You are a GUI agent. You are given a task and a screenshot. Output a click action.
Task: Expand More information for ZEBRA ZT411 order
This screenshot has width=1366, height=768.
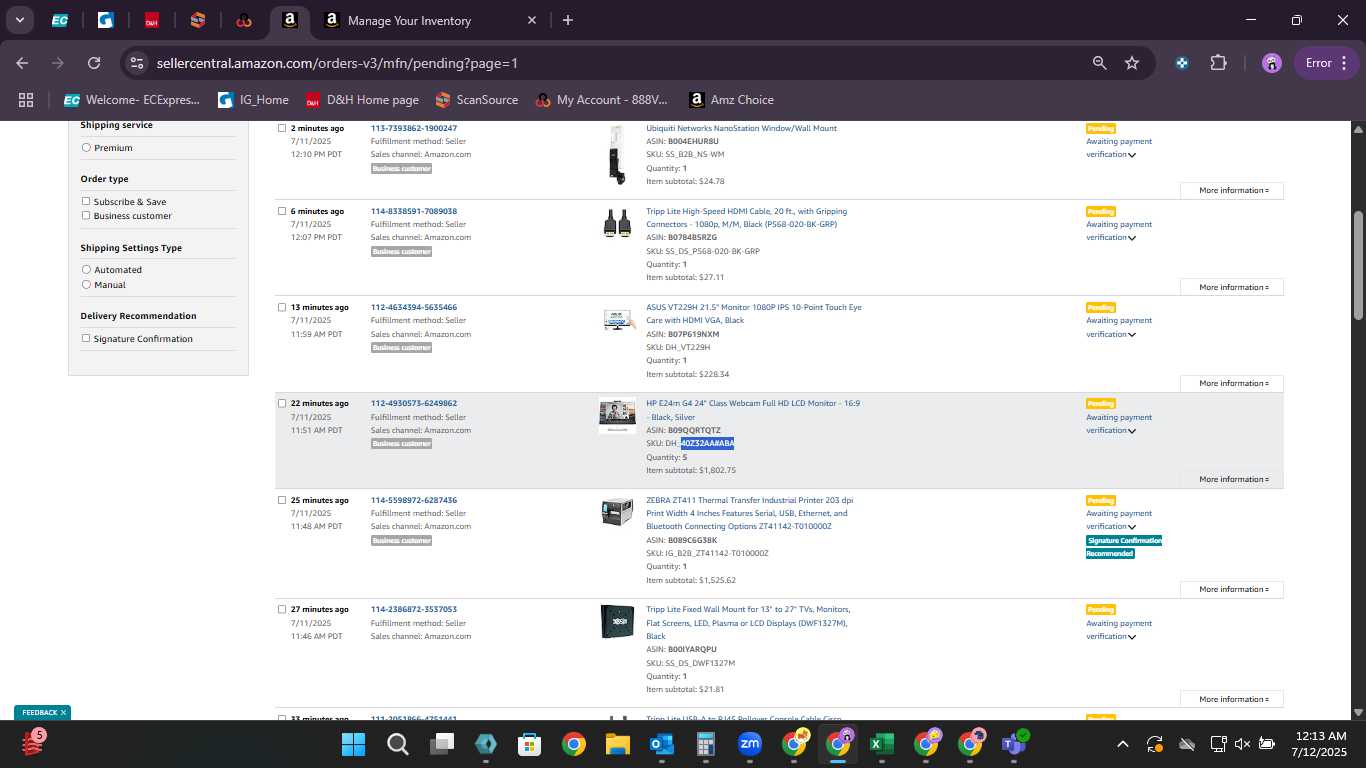(1232, 589)
